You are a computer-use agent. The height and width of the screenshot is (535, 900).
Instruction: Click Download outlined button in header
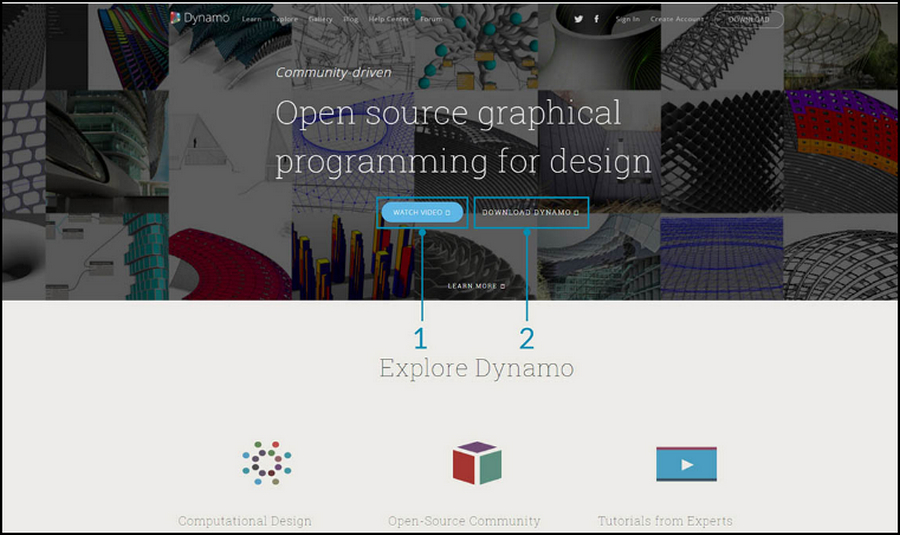tap(749, 20)
